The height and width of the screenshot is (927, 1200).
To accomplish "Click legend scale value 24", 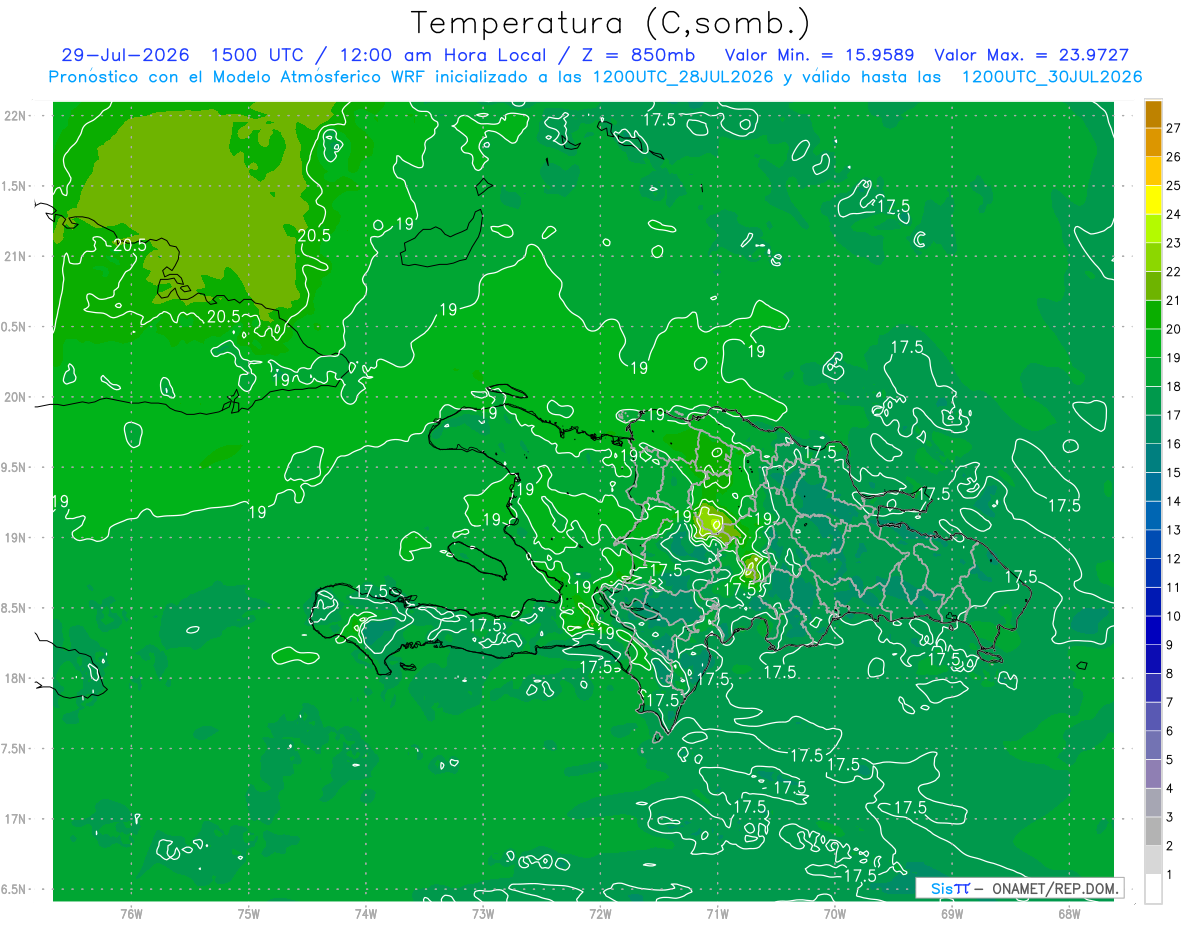I will click(x=1173, y=214).
